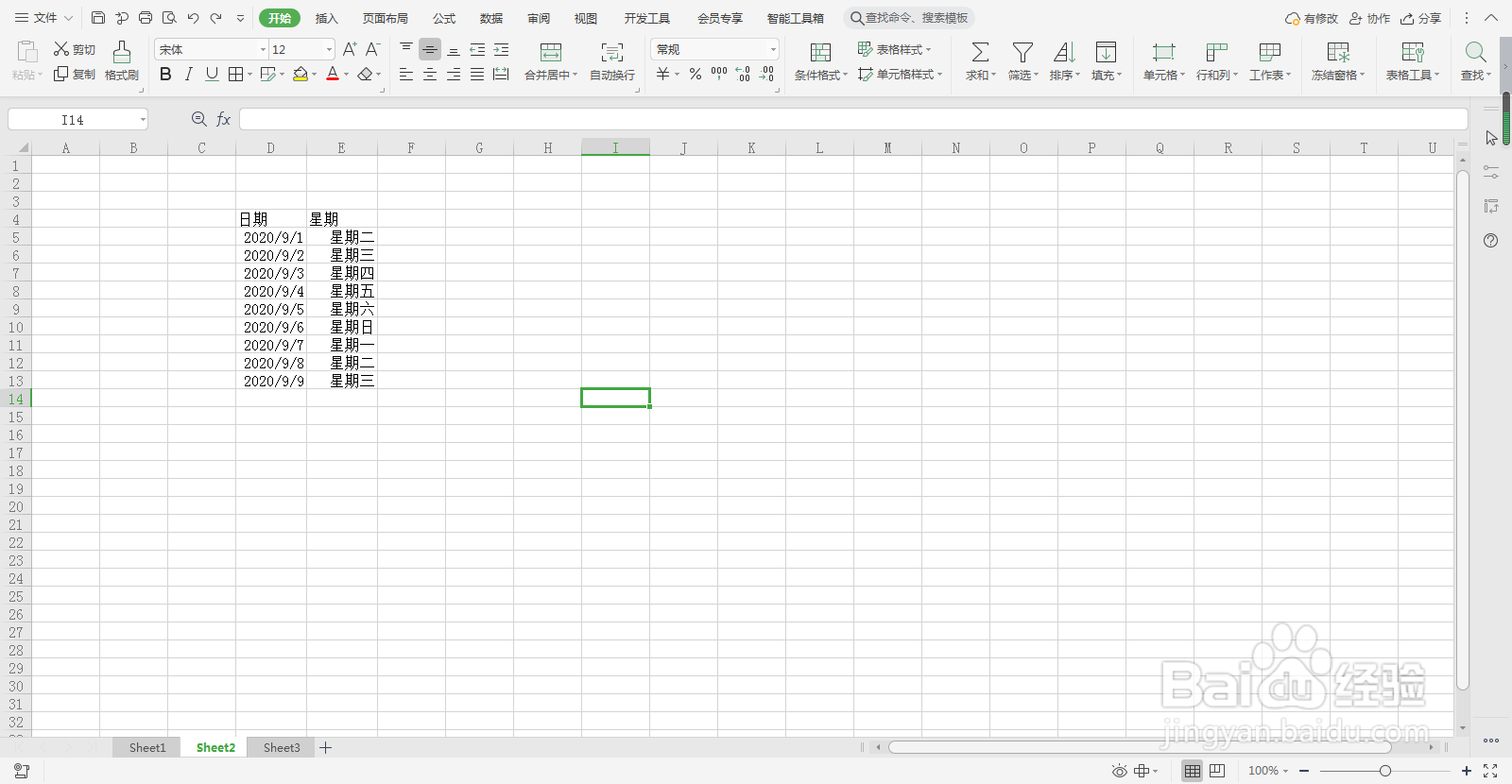Click the Collaborate (协作) button

point(1369,18)
